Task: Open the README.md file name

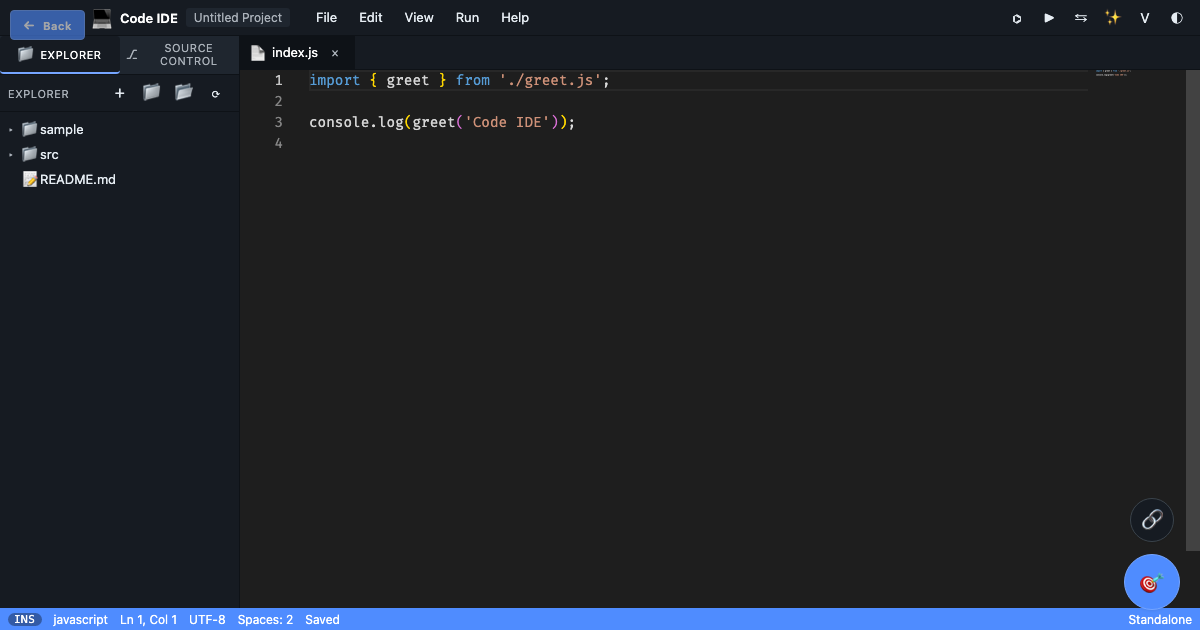Action: coord(78,180)
